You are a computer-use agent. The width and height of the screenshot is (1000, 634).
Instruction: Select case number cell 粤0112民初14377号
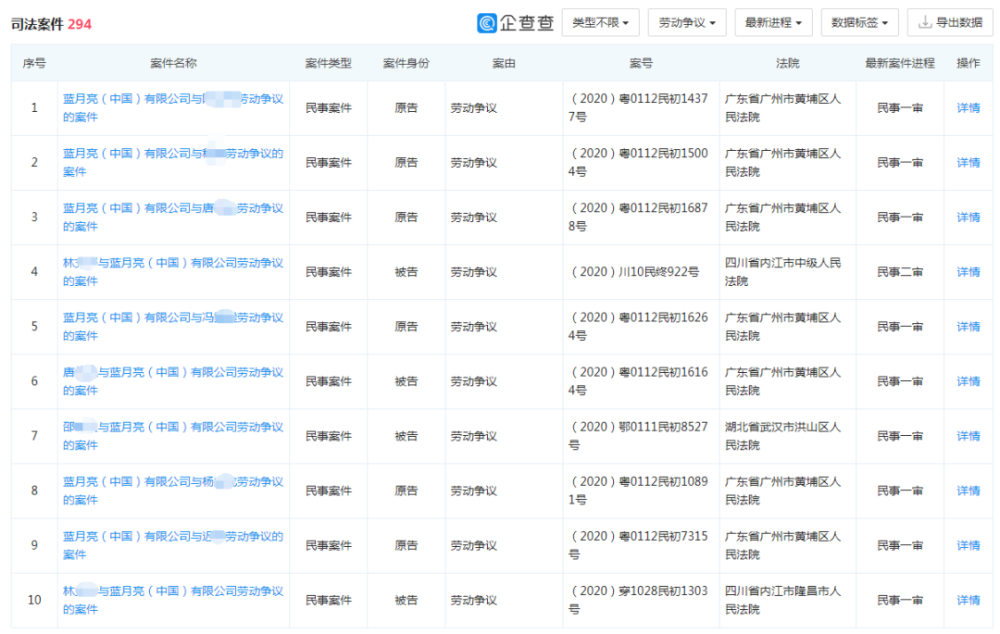[638, 108]
